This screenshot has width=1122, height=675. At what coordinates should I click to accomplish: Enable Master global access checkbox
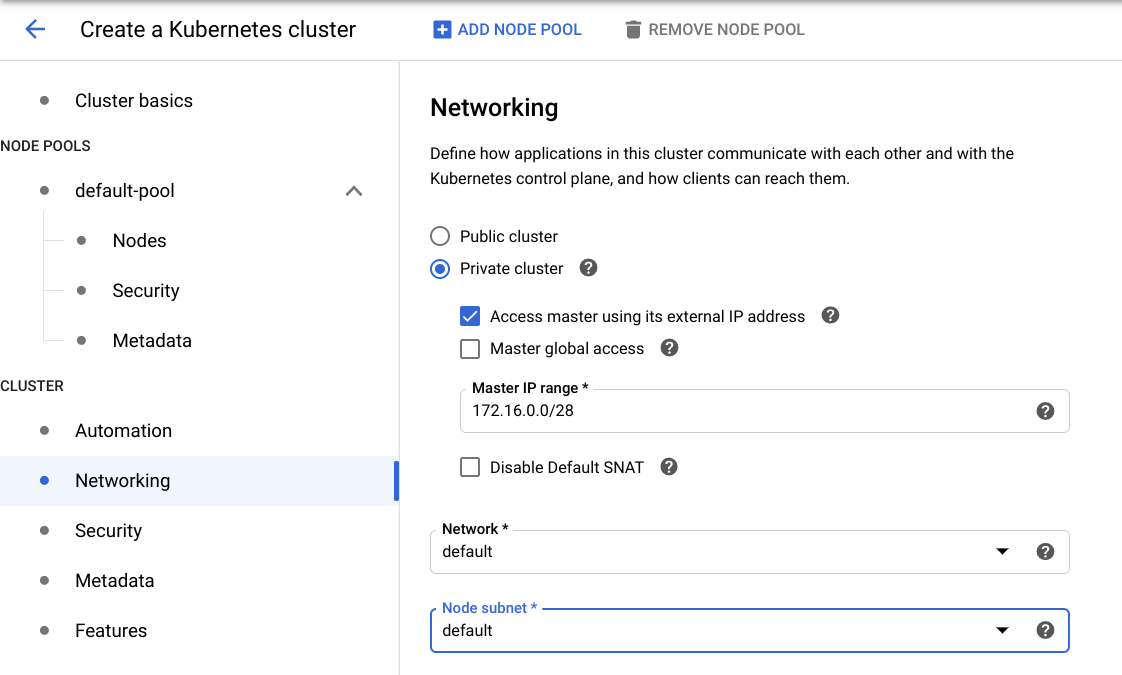pos(470,349)
